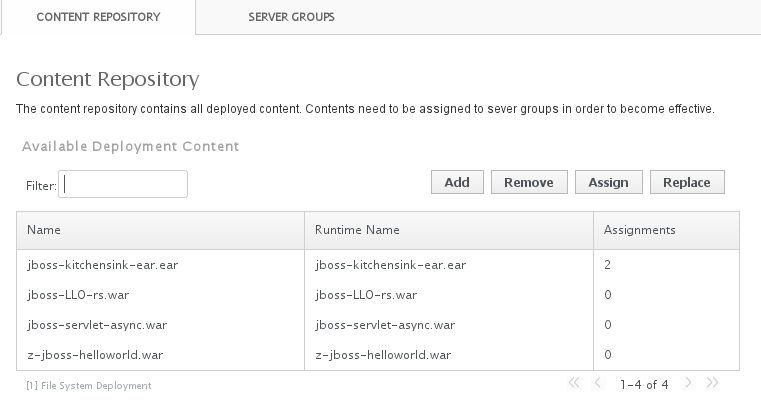Image resolution: width=761 pixels, height=408 pixels.
Task: Click the Add deployment button
Action: coord(457,182)
